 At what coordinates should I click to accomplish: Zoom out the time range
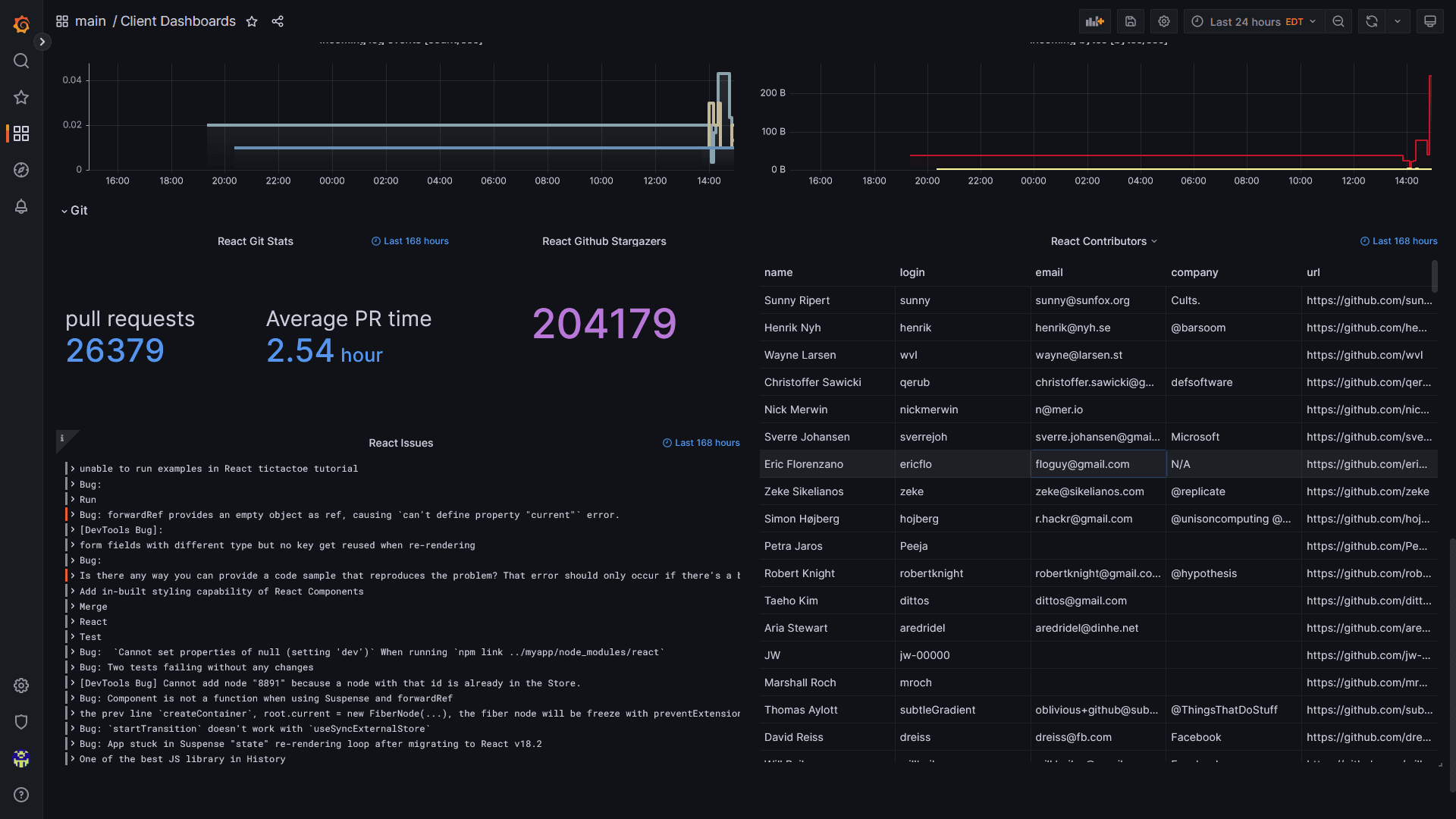[x=1338, y=21]
